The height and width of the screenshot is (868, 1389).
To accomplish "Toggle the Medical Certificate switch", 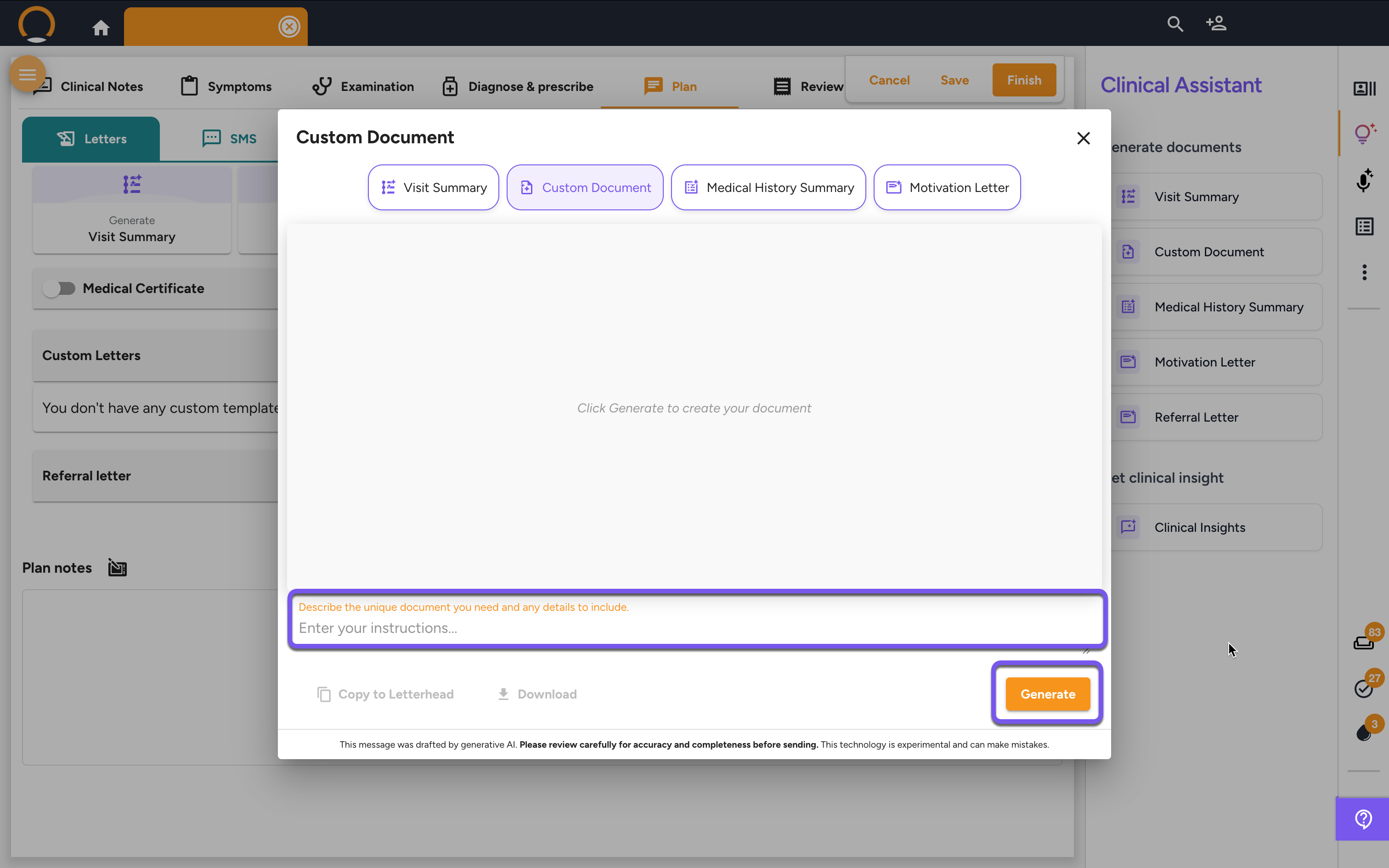I will (59, 288).
